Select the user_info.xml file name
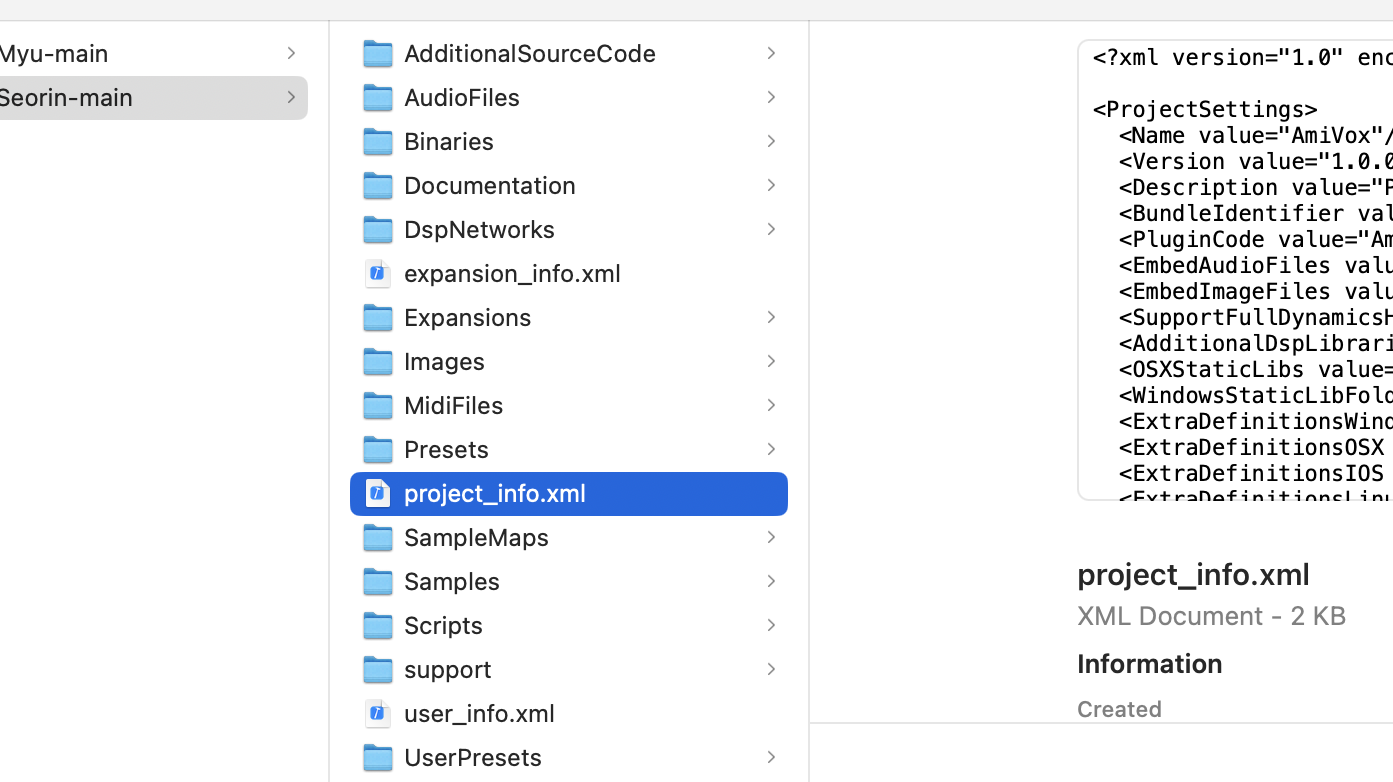Image resolution: width=1393 pixels, height=782 pixels. coord(479,713)
